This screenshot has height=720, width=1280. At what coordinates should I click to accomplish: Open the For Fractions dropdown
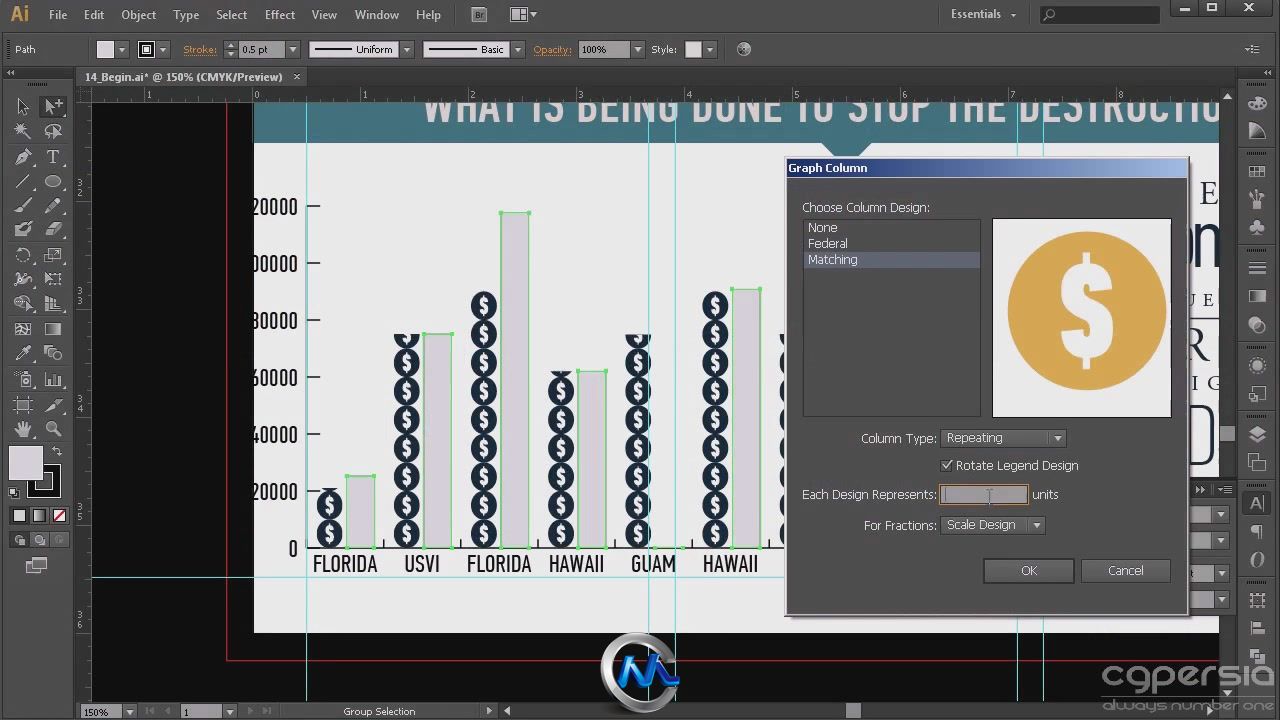click(x=992, y=525)
